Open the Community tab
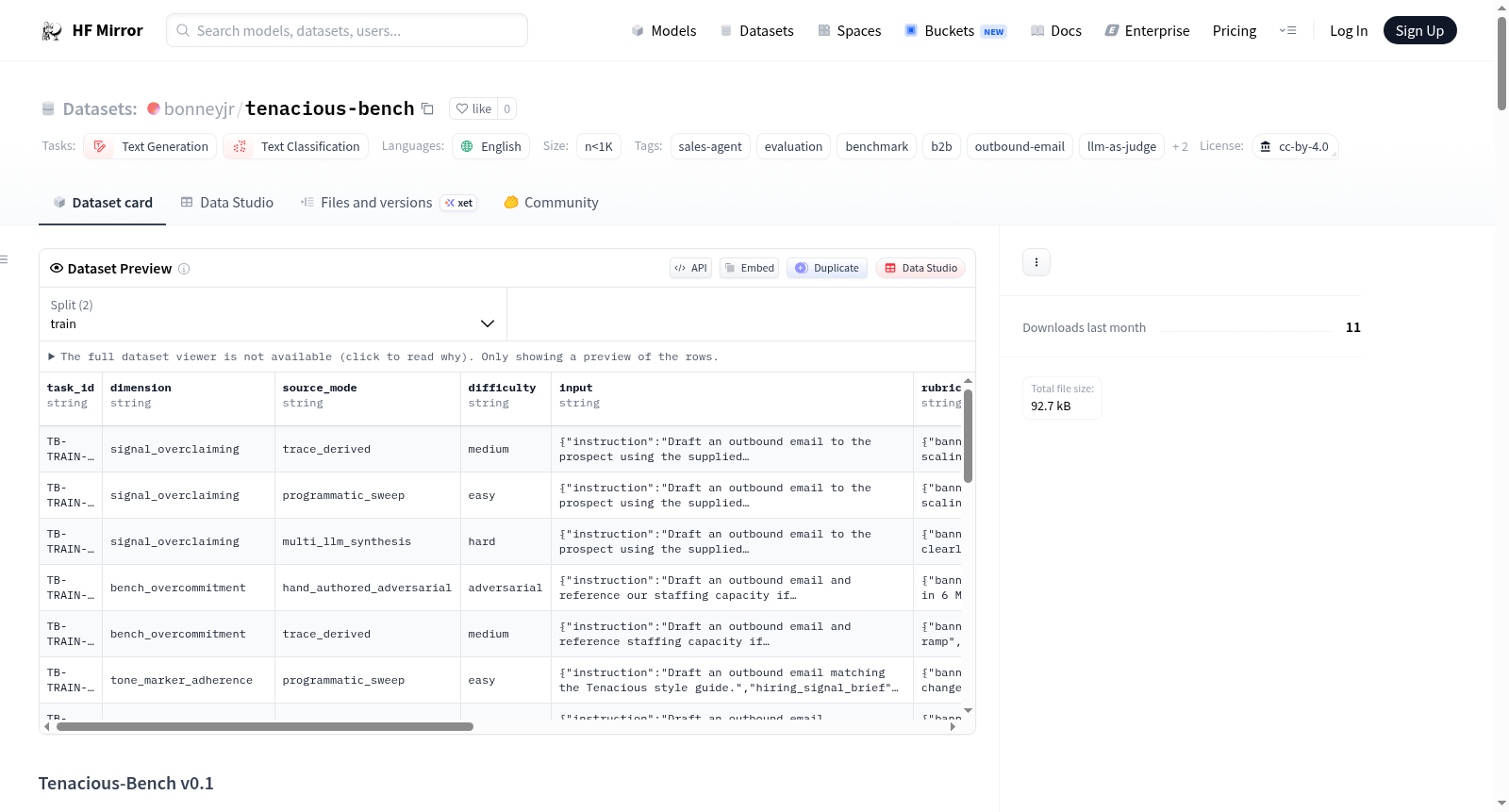Image resolution: width=1509 pixels, height=812 pixels. (551, 203)
